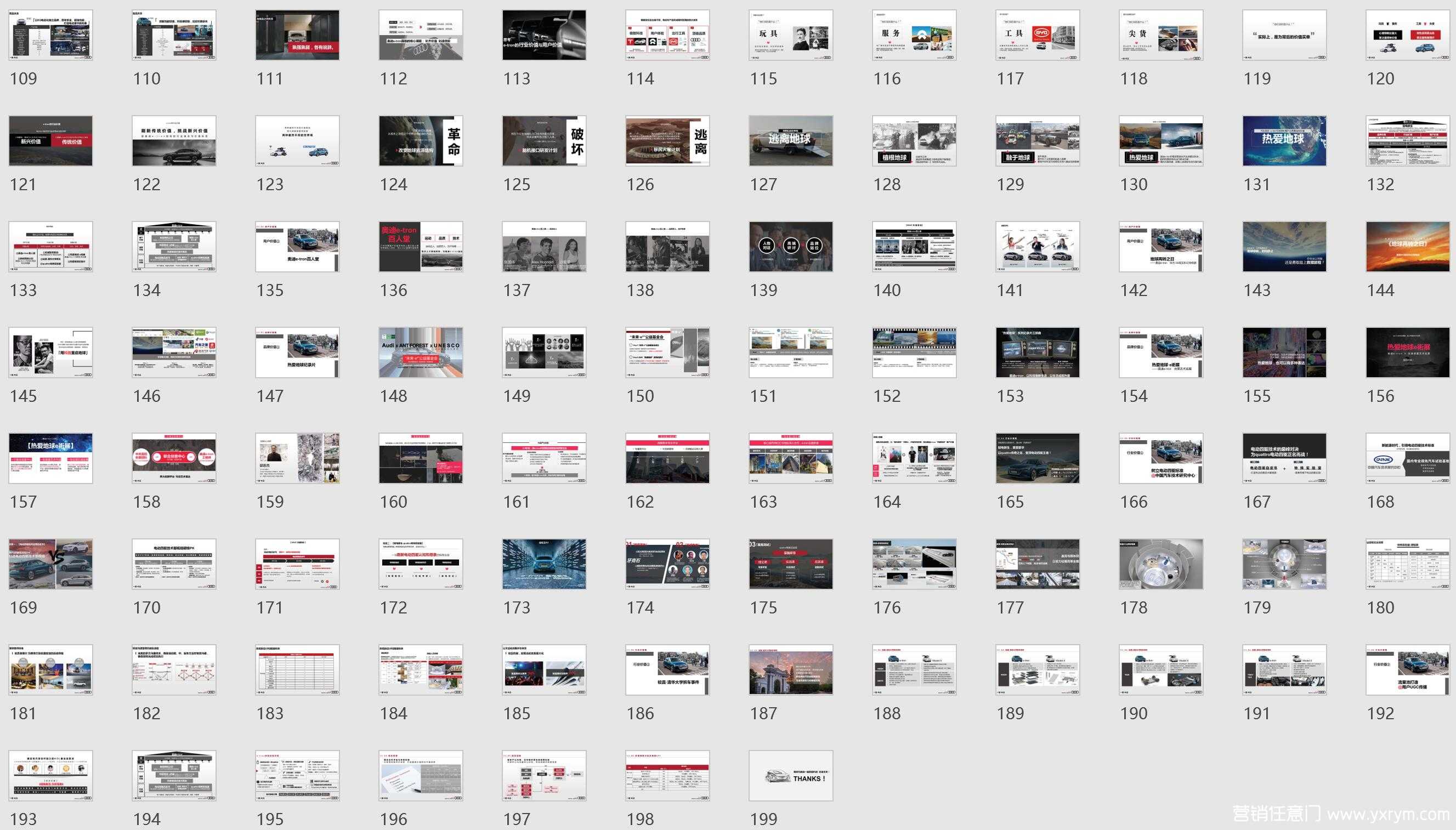Select slide 152 film strip thumbnail

click(x=914, y=353)
